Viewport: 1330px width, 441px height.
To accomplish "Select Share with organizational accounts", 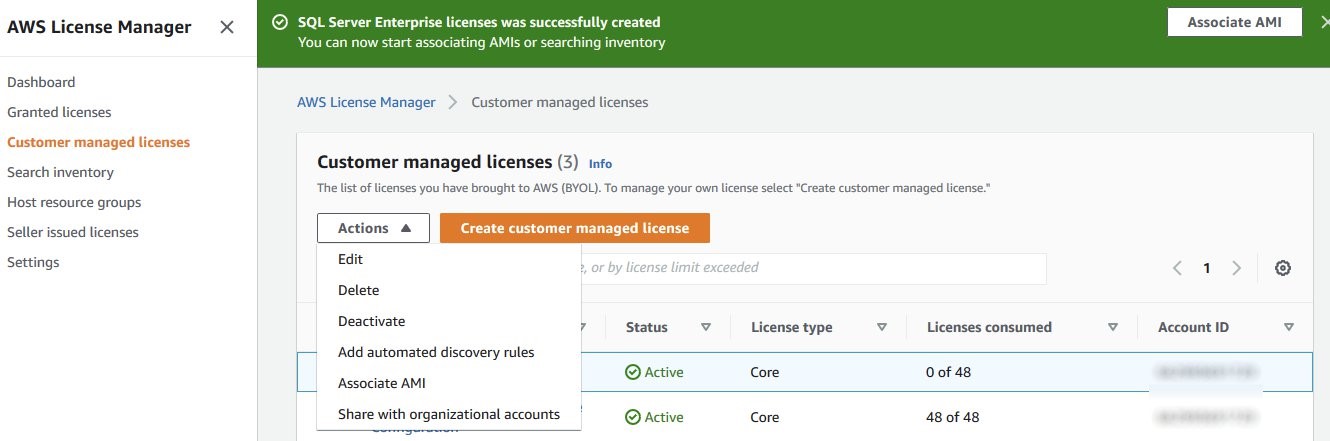I will tap(449, 414).
